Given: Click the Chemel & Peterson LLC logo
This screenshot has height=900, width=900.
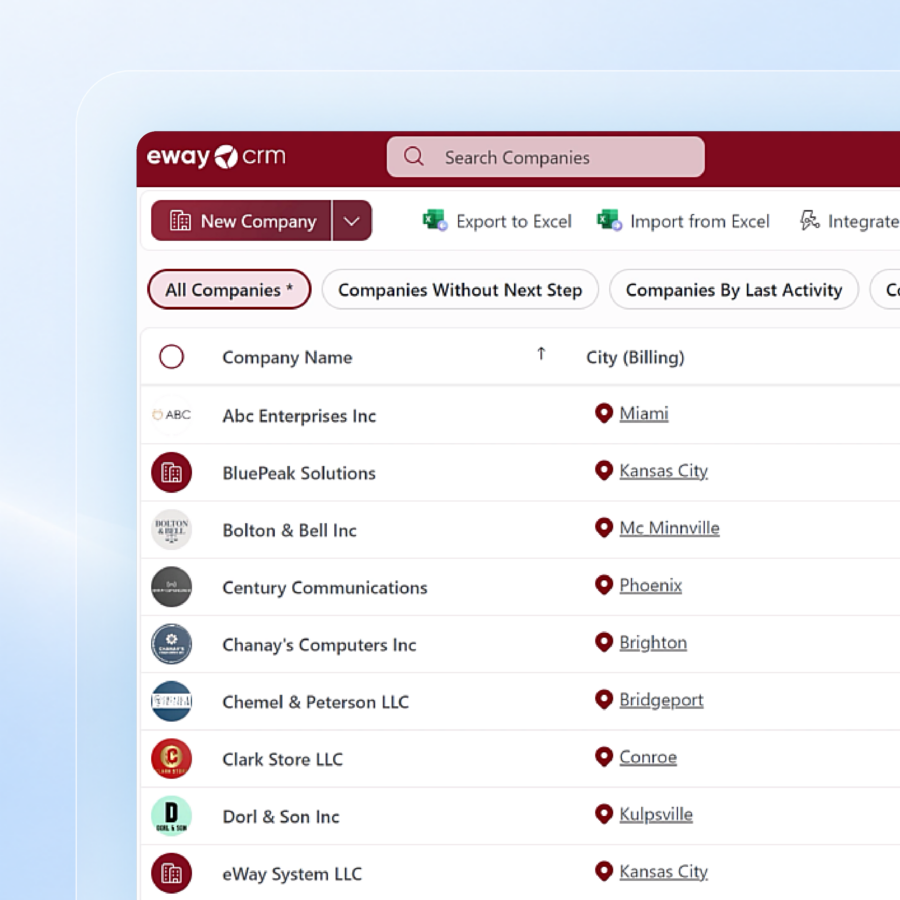Looking at the screenshot, I should coord(171,701).
